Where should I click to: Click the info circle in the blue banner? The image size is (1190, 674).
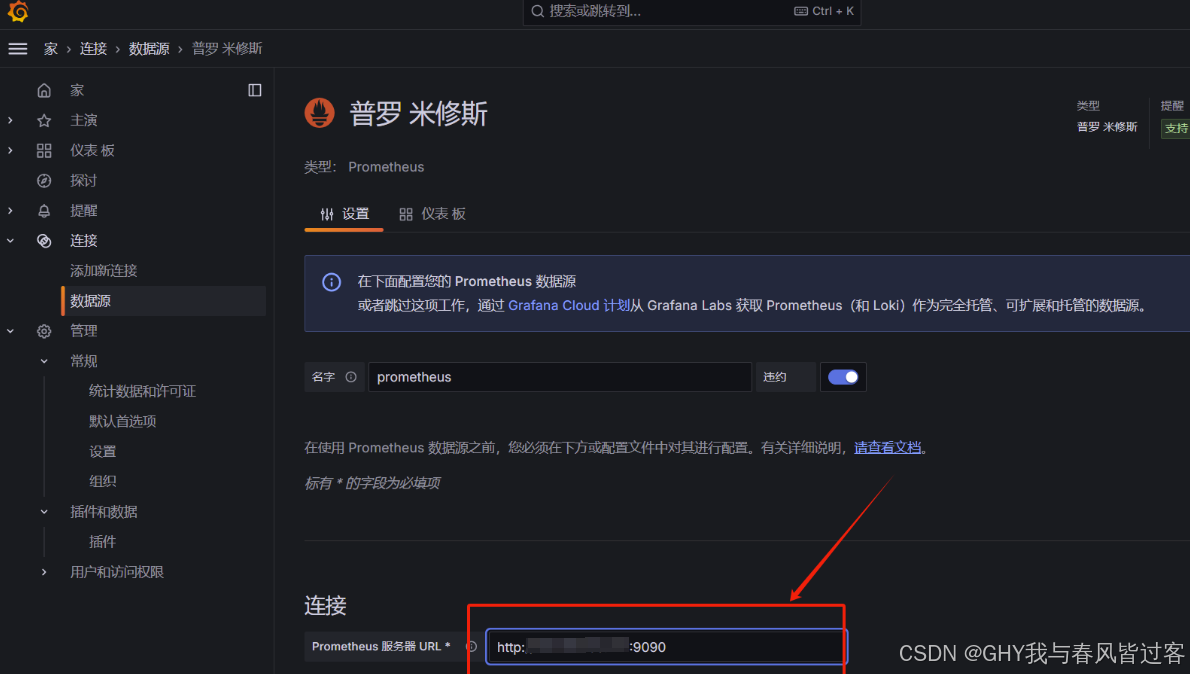pyautogui.click(x=332, y=282)
